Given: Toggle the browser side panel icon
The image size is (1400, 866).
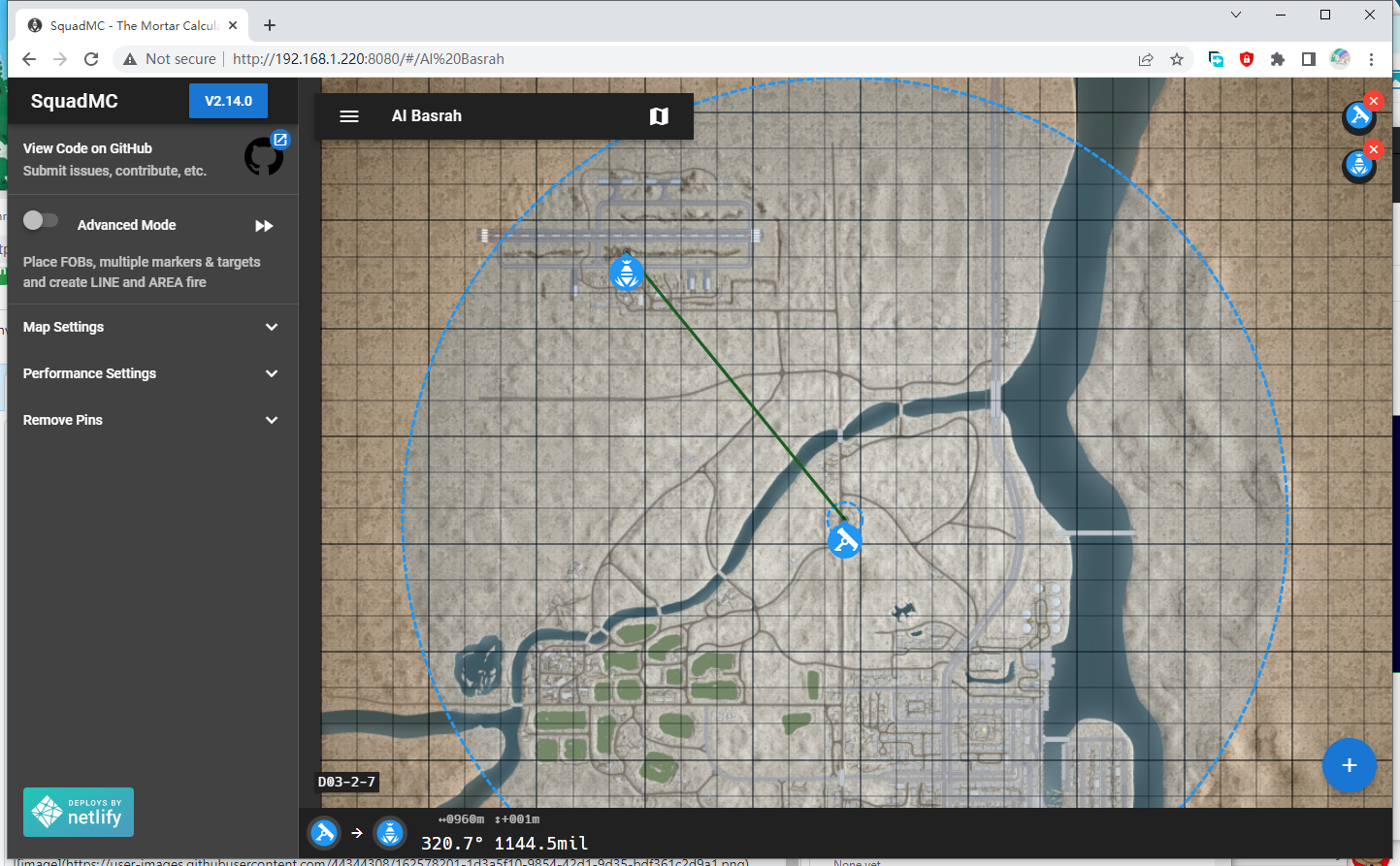Looking at the screenshot, I should point(1309,59).
